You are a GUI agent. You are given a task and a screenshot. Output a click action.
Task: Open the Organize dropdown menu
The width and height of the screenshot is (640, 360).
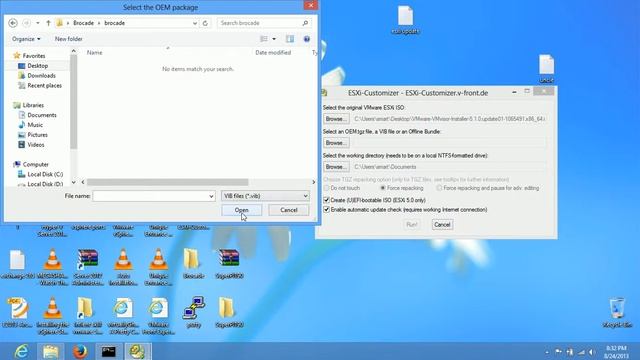pyautogui.click(x=26, y=39)
